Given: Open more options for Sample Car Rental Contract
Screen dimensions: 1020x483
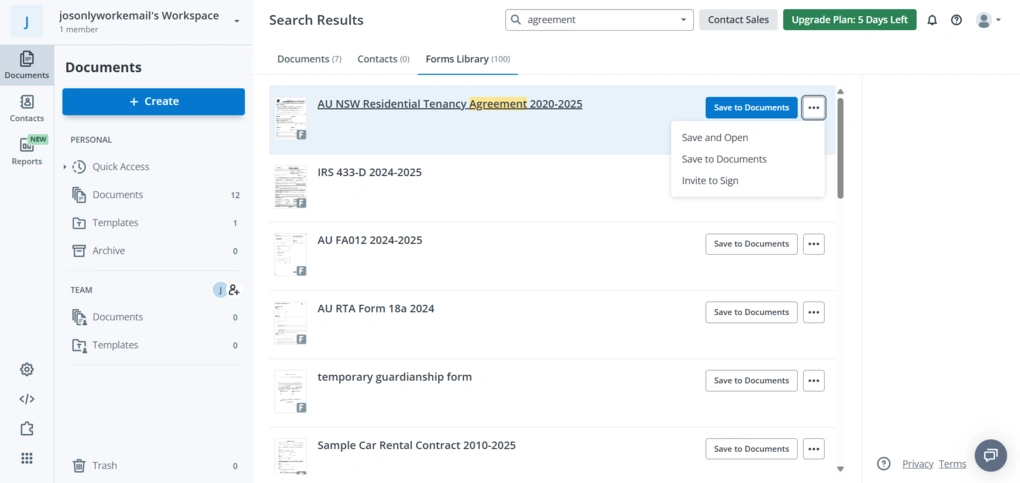Looking at the screenshot, I should pos(814,449).
